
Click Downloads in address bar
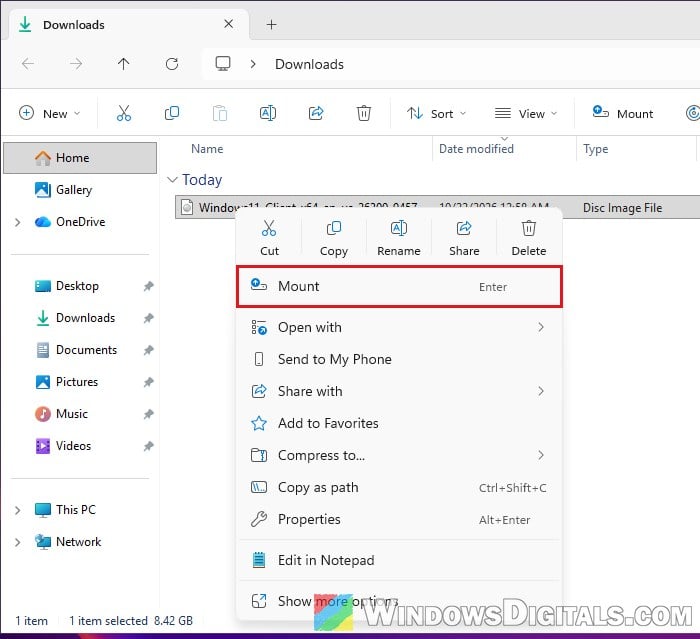click(x=309, y=64)
